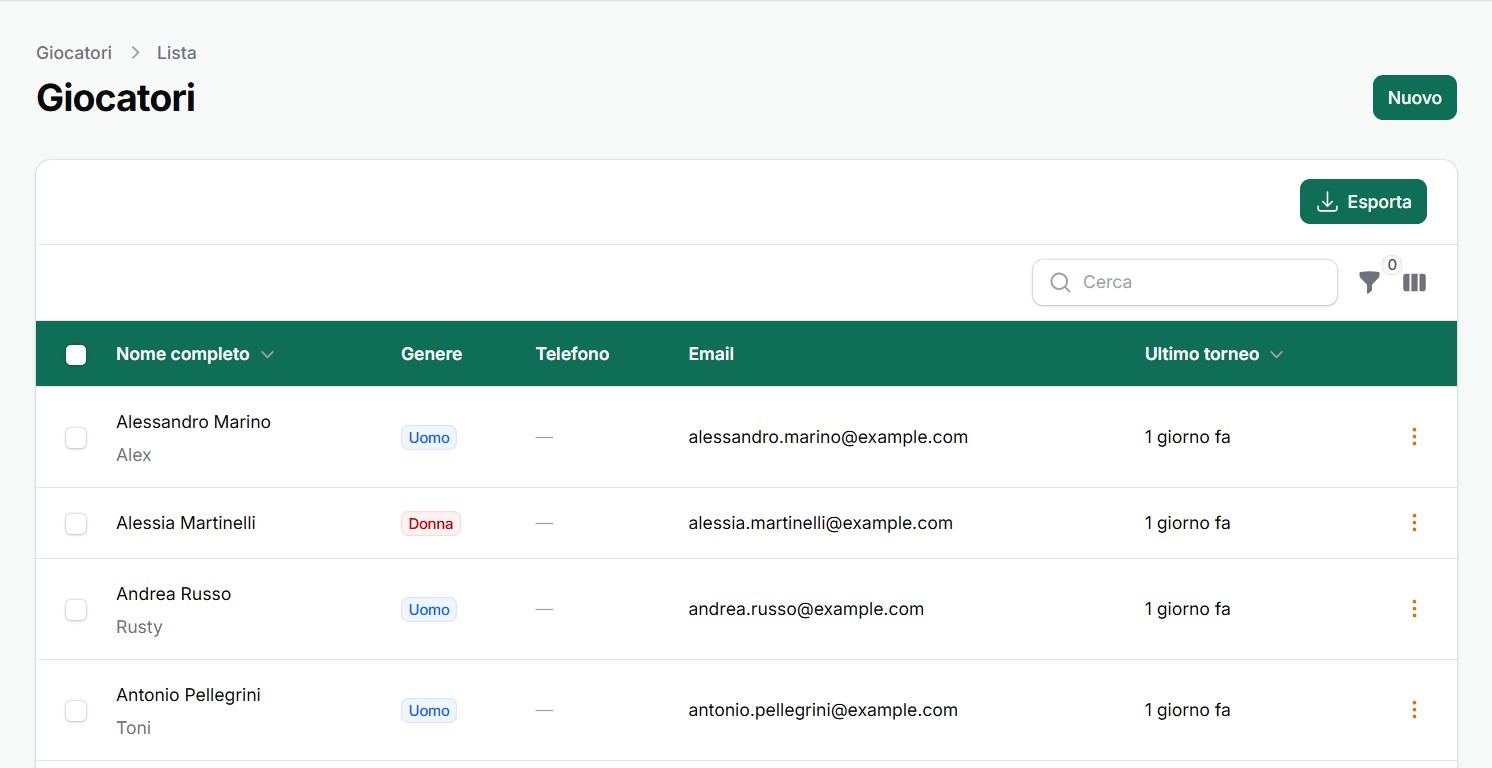Image resolution: width=1492 pixels, height=768 pixels.
Task: Click antonio.pellegrini@example.com email
Action: (x=823, y=710)
